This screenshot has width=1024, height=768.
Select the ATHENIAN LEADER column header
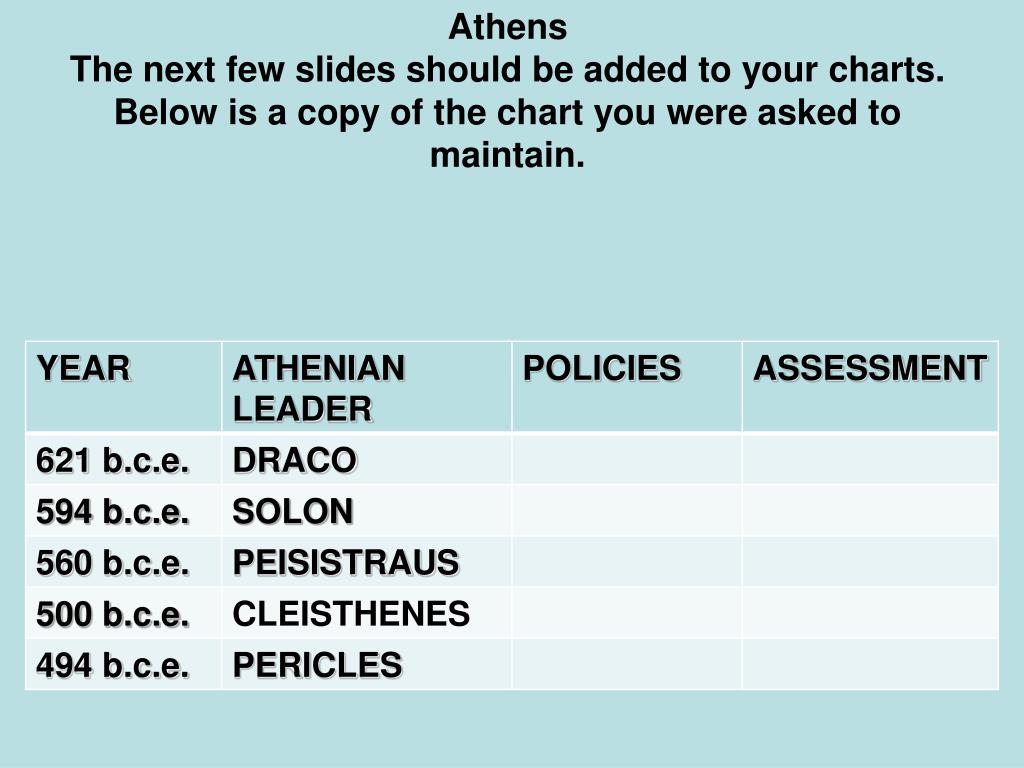366,387
